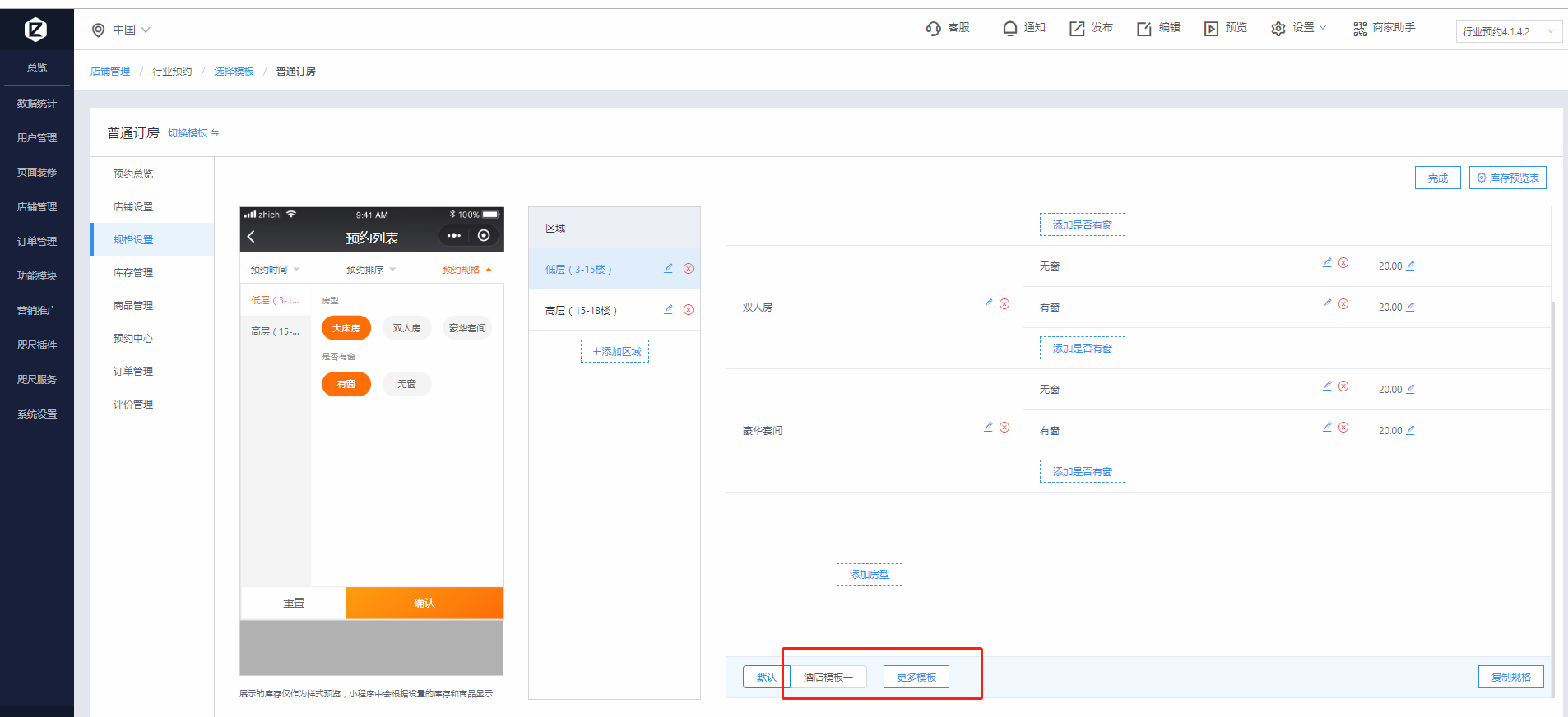Viewport: 1568px width, 717px height.
Task: Select 无窗 chip in phone preview
Action: pos(406,384)
